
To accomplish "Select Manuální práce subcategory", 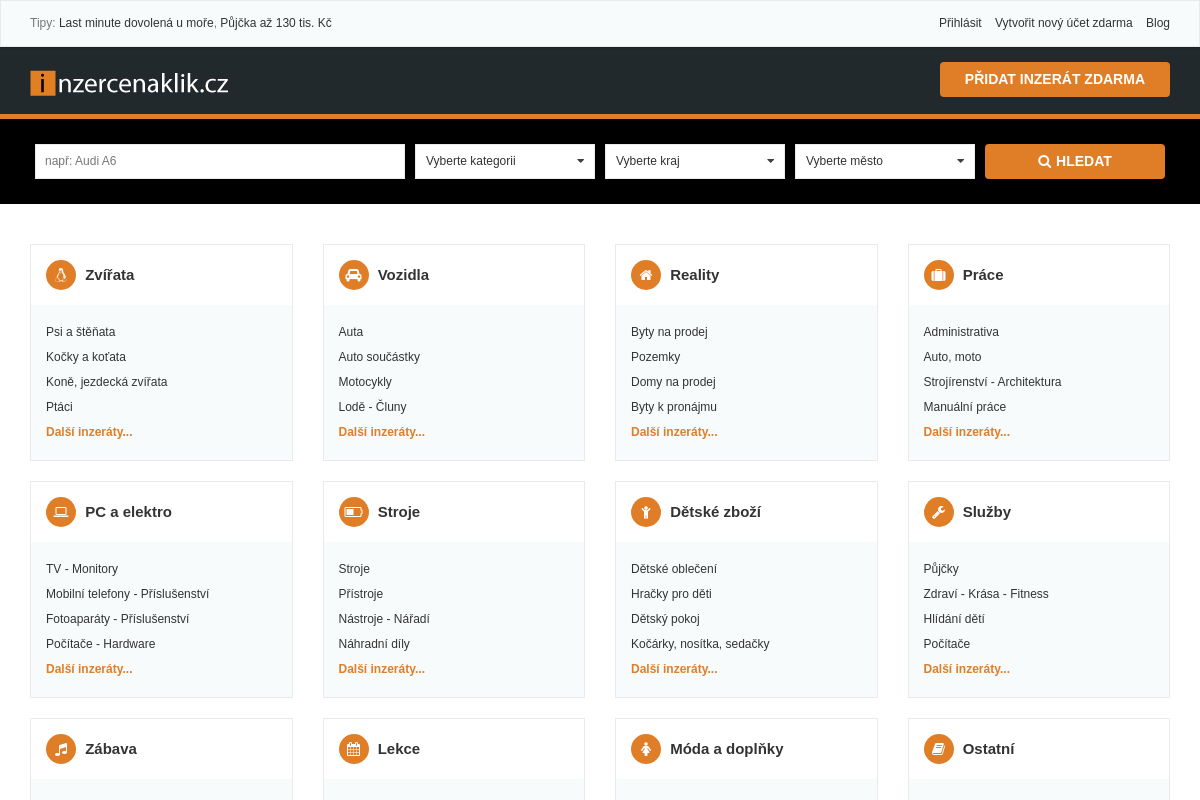I will pos(965,407).
